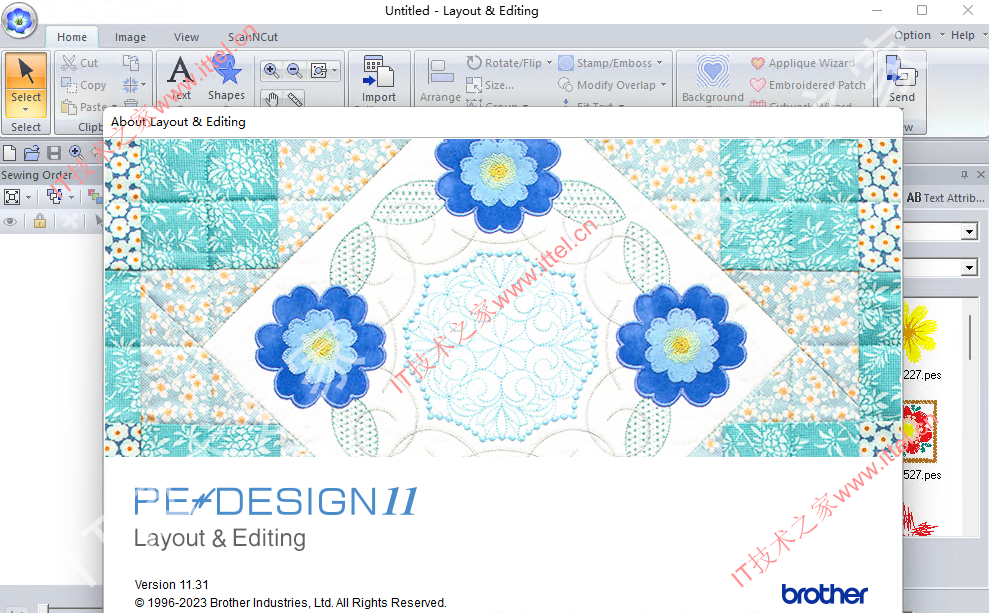Click the Sewing Order overlapping squares icon
The height and width of the screenshot is (613, 989).
pyautogui.click(x=55, y=197)
